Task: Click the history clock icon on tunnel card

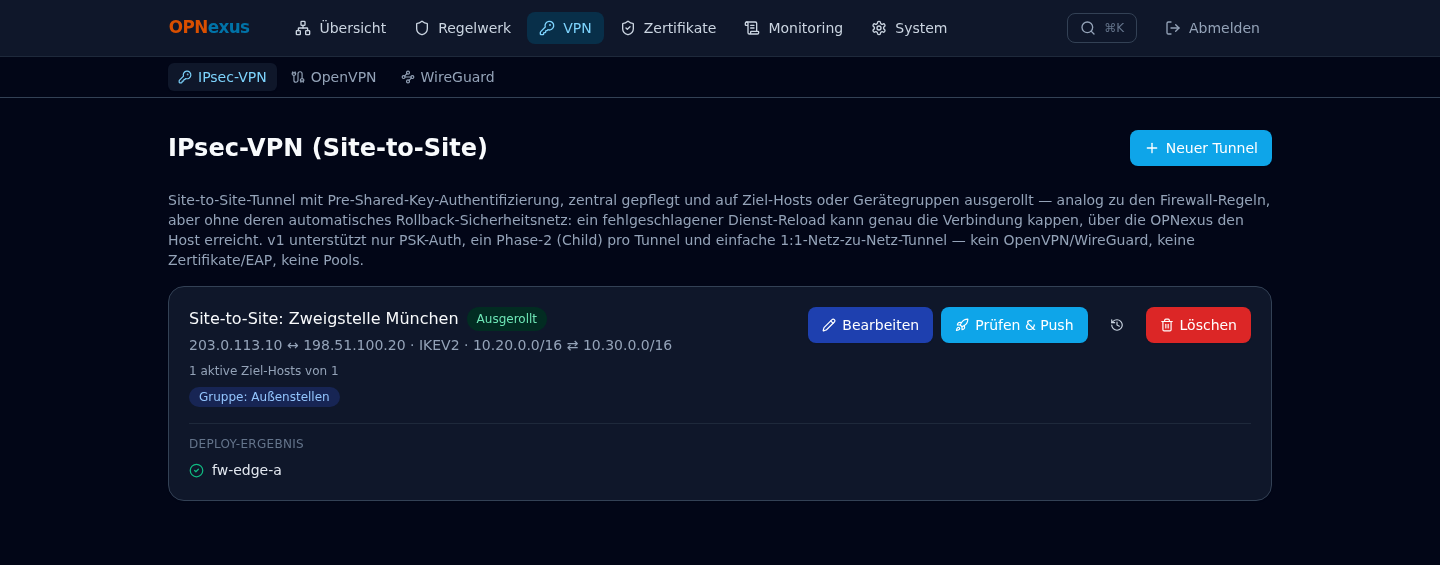Action: click(x=1117, y=325)
